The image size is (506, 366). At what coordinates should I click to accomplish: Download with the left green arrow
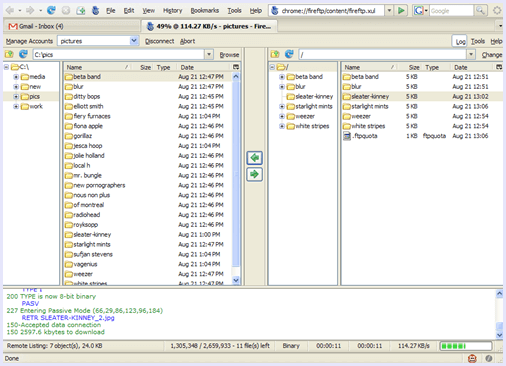(255, 158)
